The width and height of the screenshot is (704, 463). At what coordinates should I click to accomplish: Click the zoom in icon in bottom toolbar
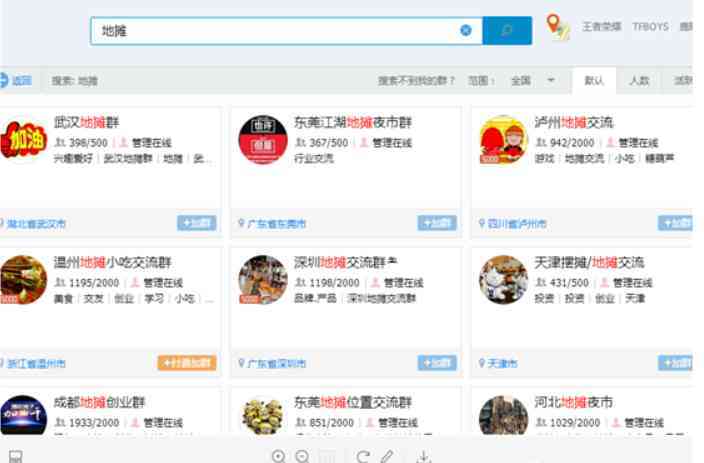(x=279, y=456)
